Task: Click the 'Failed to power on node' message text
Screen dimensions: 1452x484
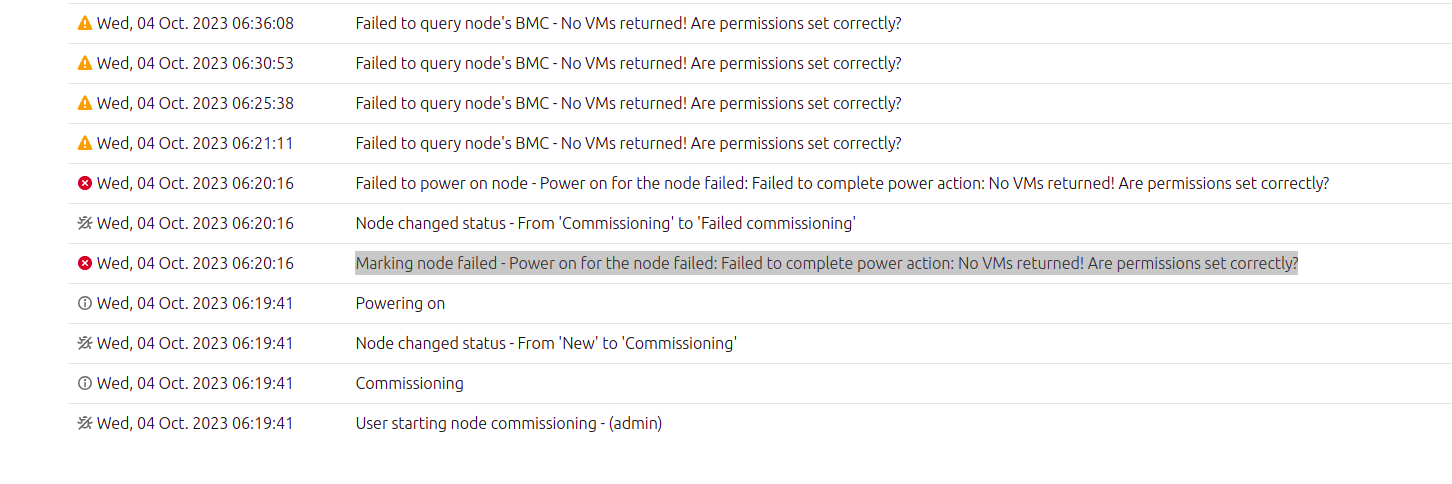Action: [x=842, y=183]
